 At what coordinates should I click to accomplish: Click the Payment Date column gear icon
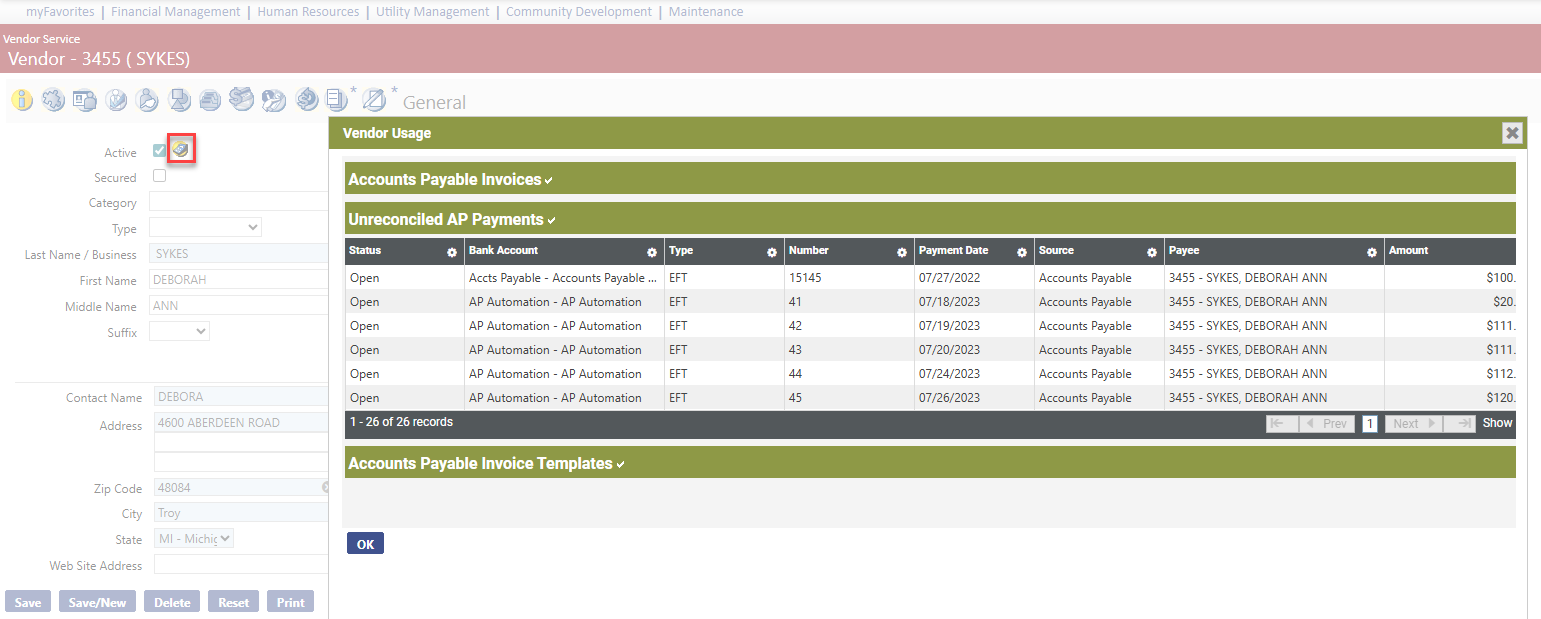1022,253
